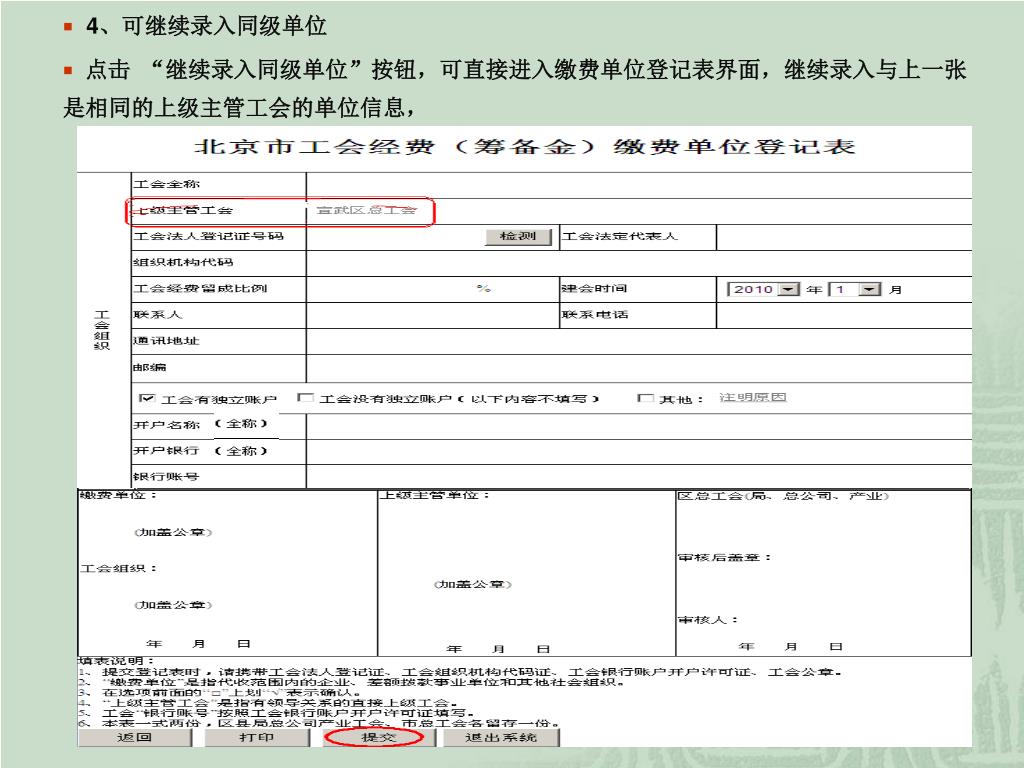Click the 上级主管单位： label
The image size is (1024, 768).
(434, 495)
